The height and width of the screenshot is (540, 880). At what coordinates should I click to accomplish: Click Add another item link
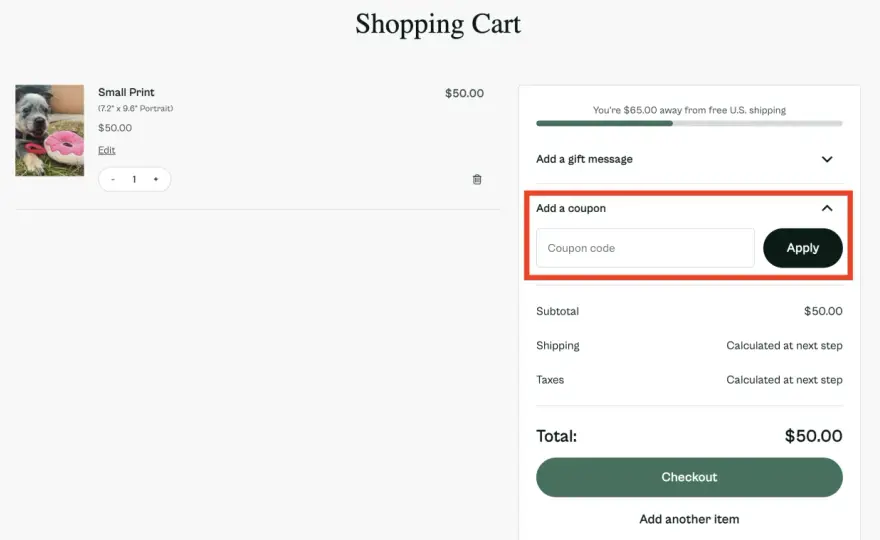pyautogui.click(x=689, y=519)
